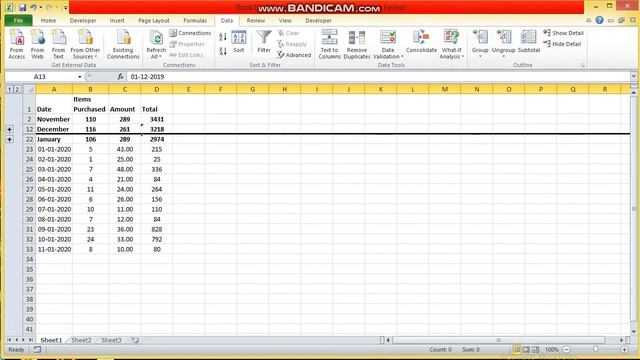
Task: Click the macro recording status bar icon
Action: [x=37, y=350]
